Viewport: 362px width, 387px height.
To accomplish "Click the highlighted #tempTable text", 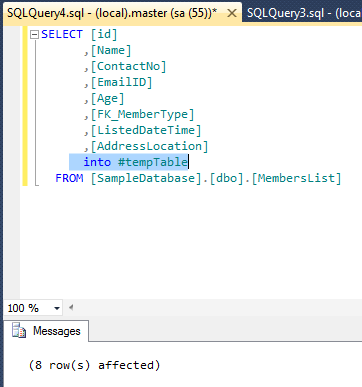I will tap(153, 162).
